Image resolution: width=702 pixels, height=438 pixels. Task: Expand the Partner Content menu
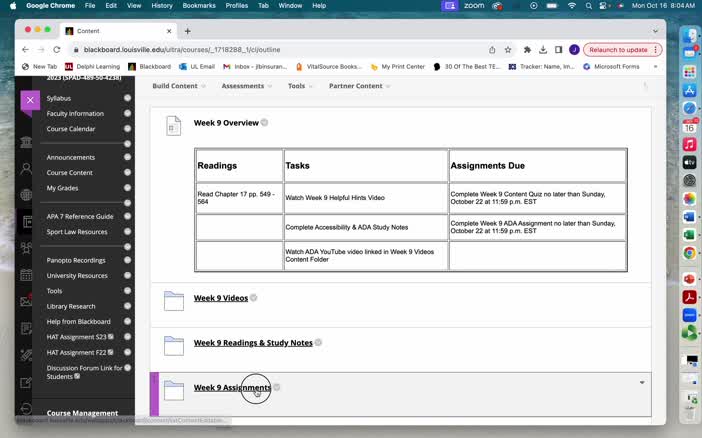[359, 86]
